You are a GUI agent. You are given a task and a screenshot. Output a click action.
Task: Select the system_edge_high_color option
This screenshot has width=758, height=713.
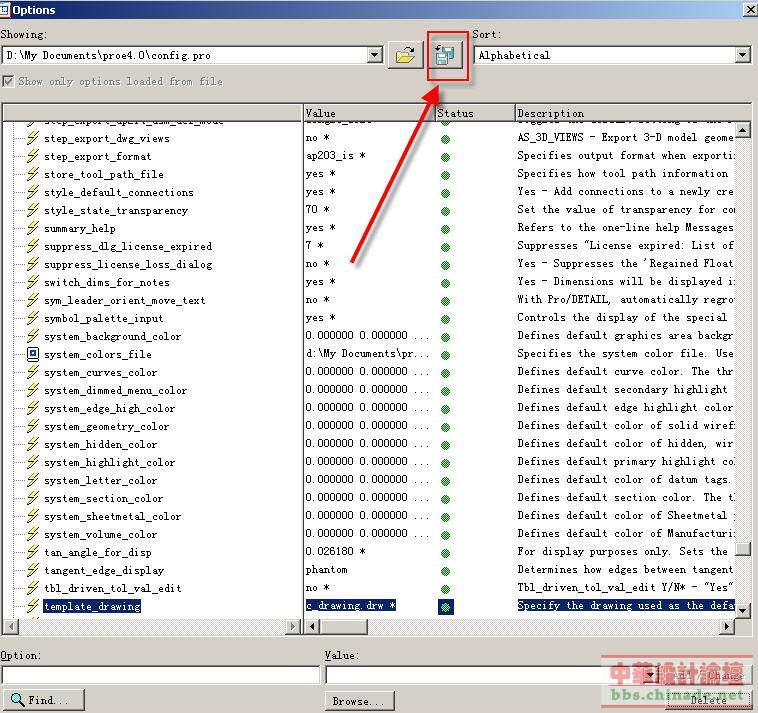(110, 408)
